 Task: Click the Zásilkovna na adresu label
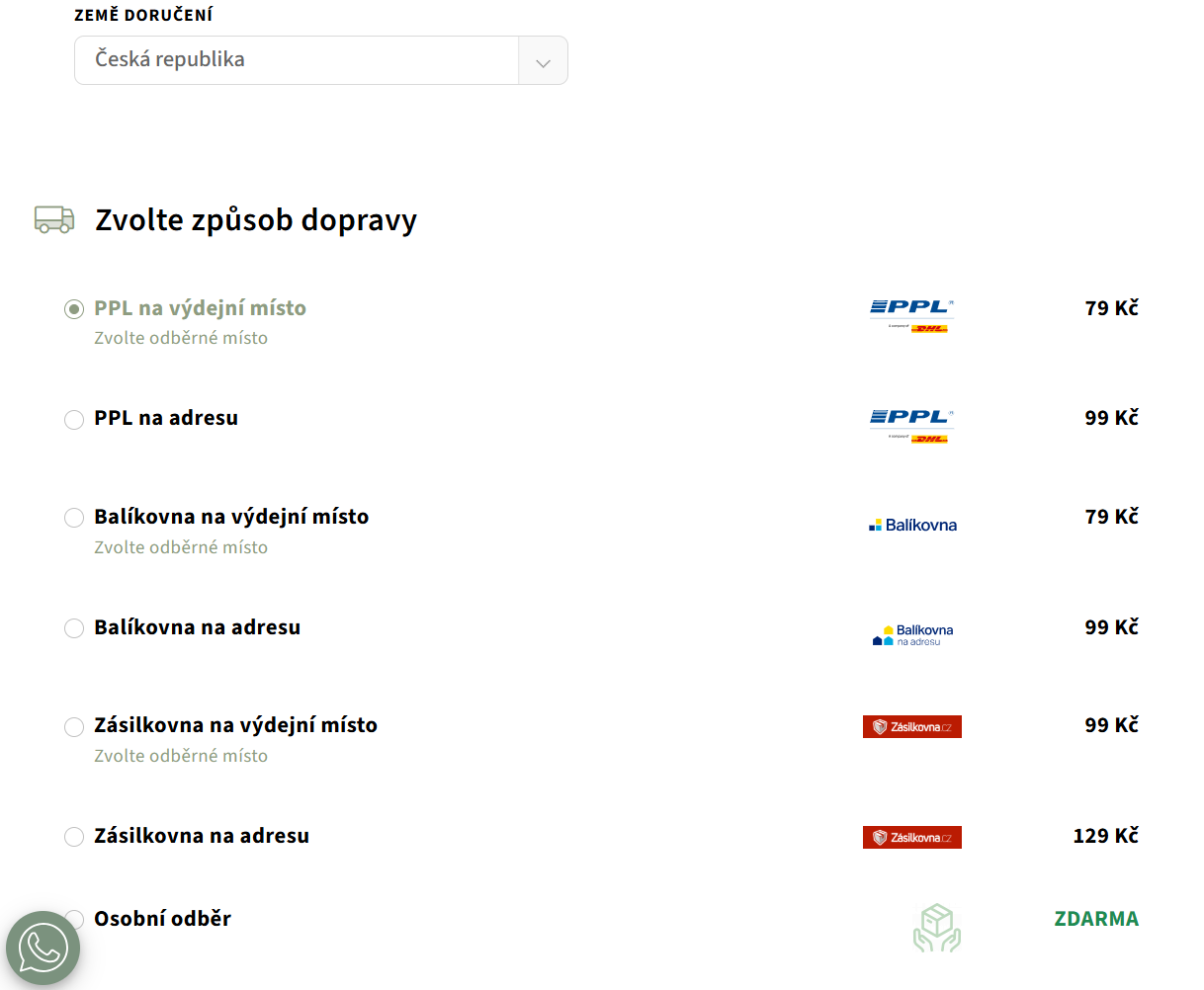pyautogui.click(x=202, y=836)
